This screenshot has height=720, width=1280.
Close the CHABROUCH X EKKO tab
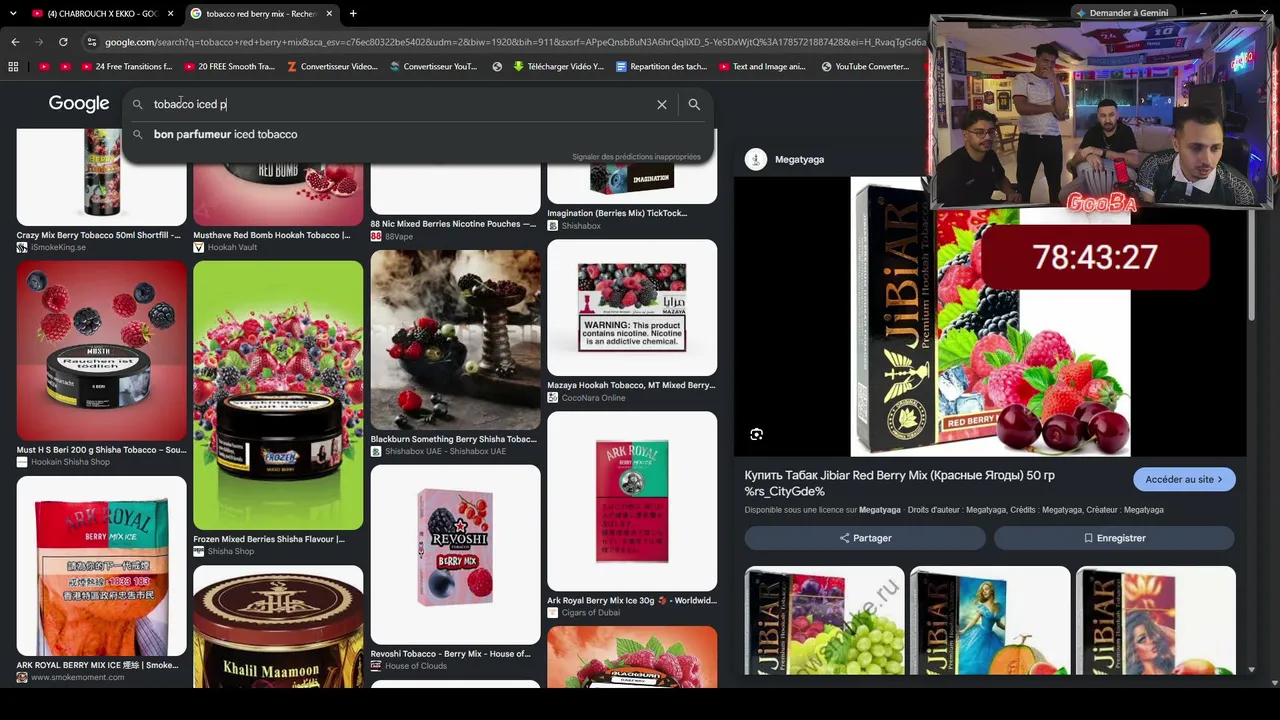pyautogui.click(x=170, y=14)
